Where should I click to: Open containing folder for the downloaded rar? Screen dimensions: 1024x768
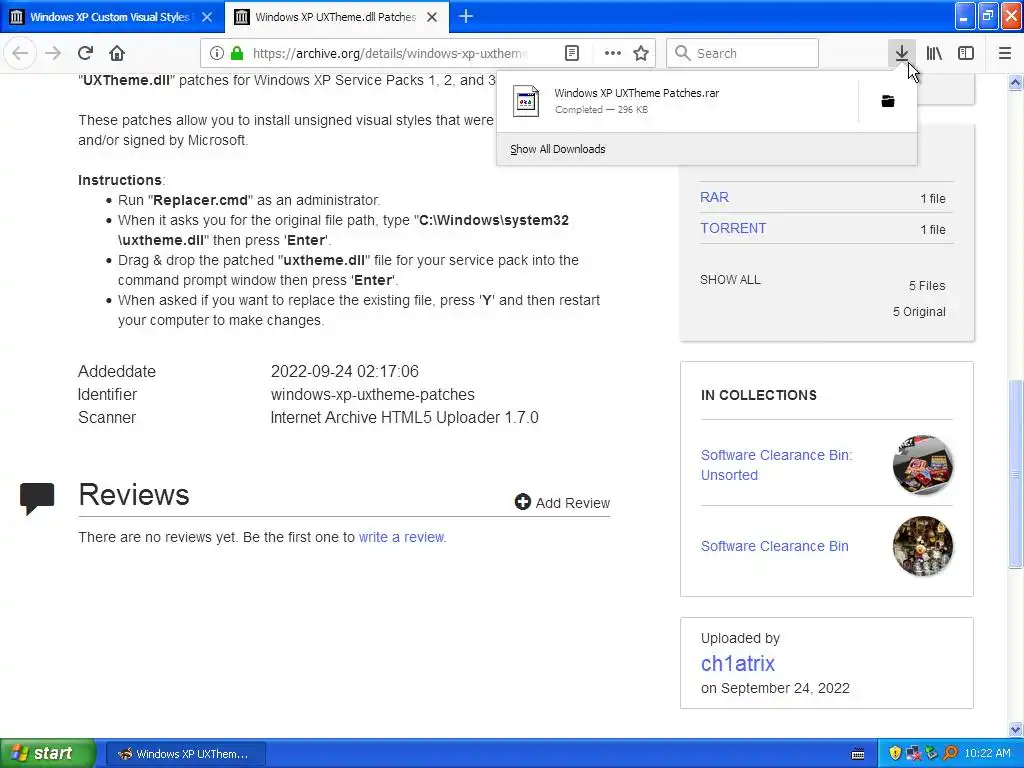[x=888, y=101]
